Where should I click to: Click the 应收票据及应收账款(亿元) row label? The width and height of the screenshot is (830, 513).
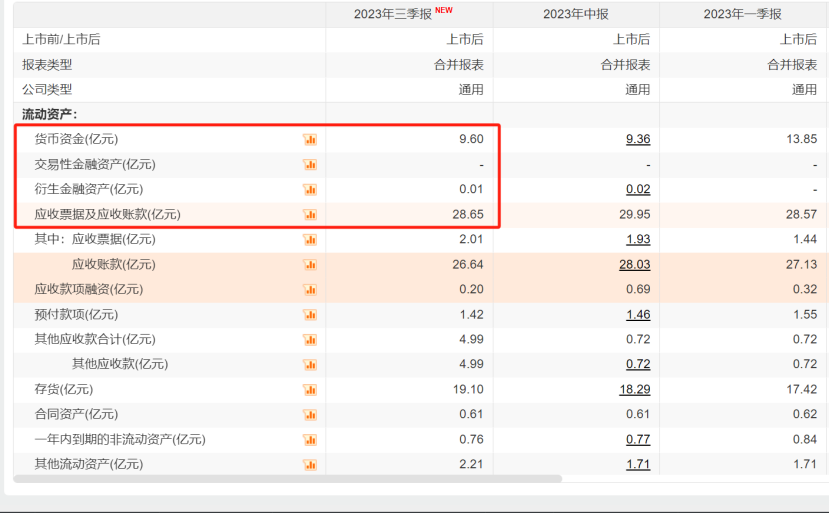(x=107, y=214)
